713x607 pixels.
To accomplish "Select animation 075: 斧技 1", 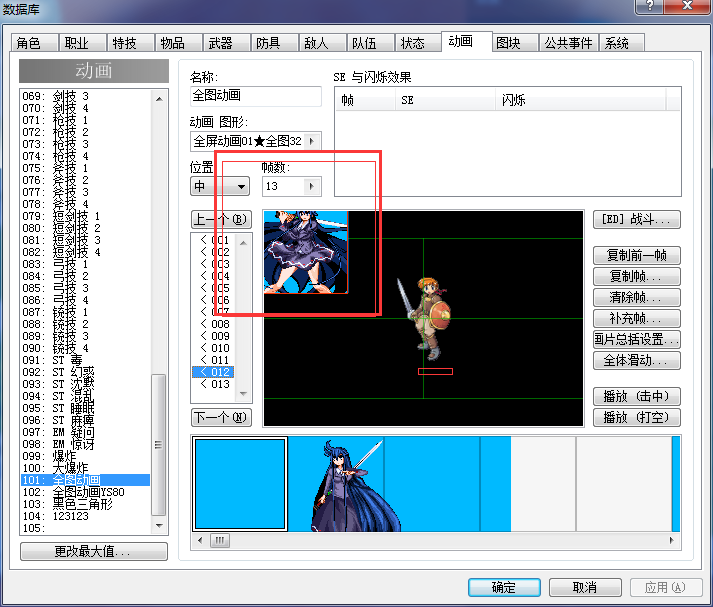I will (x=85, y=168).
